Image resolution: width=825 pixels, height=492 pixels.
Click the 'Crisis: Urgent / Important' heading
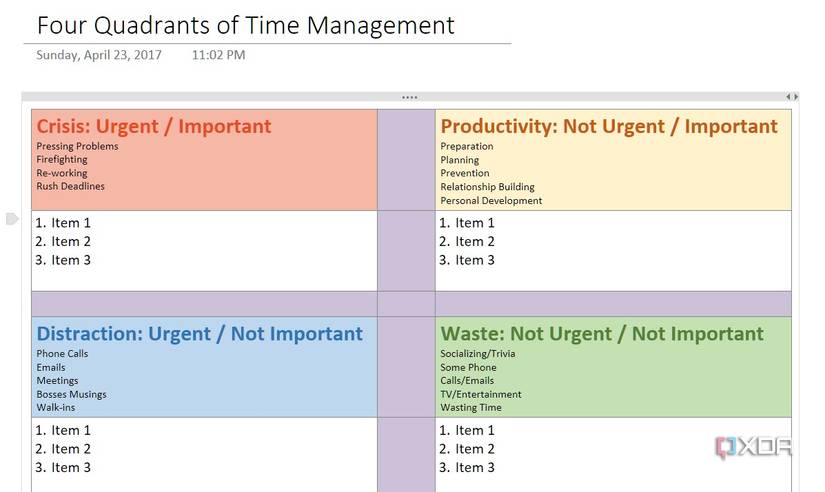pos(154,126)
